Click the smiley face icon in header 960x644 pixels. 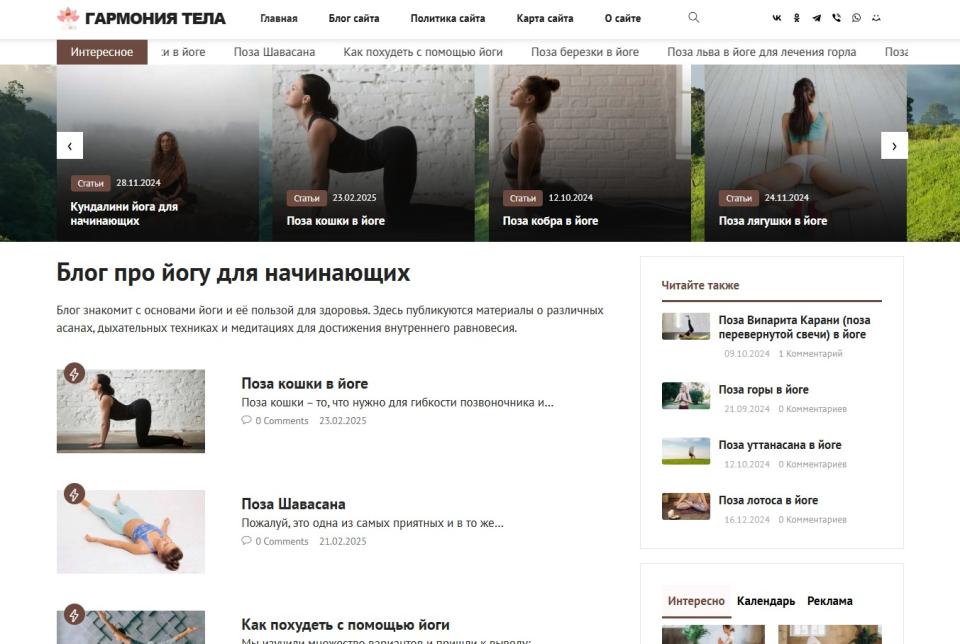(876, 18)
